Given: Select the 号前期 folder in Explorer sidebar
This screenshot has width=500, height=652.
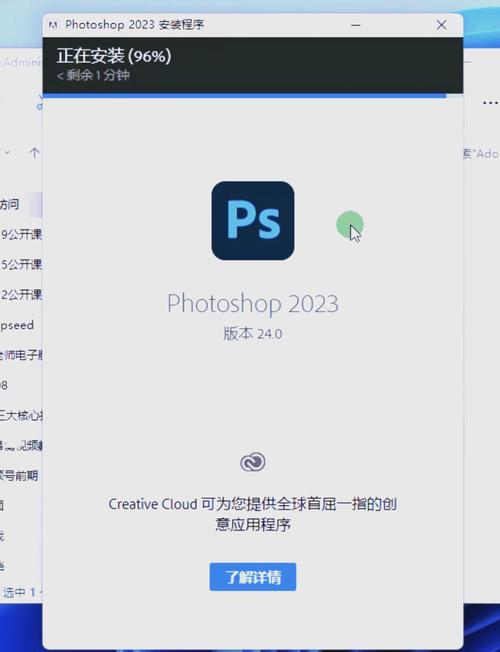Looking at the screenshot, I should click(19, 476).
